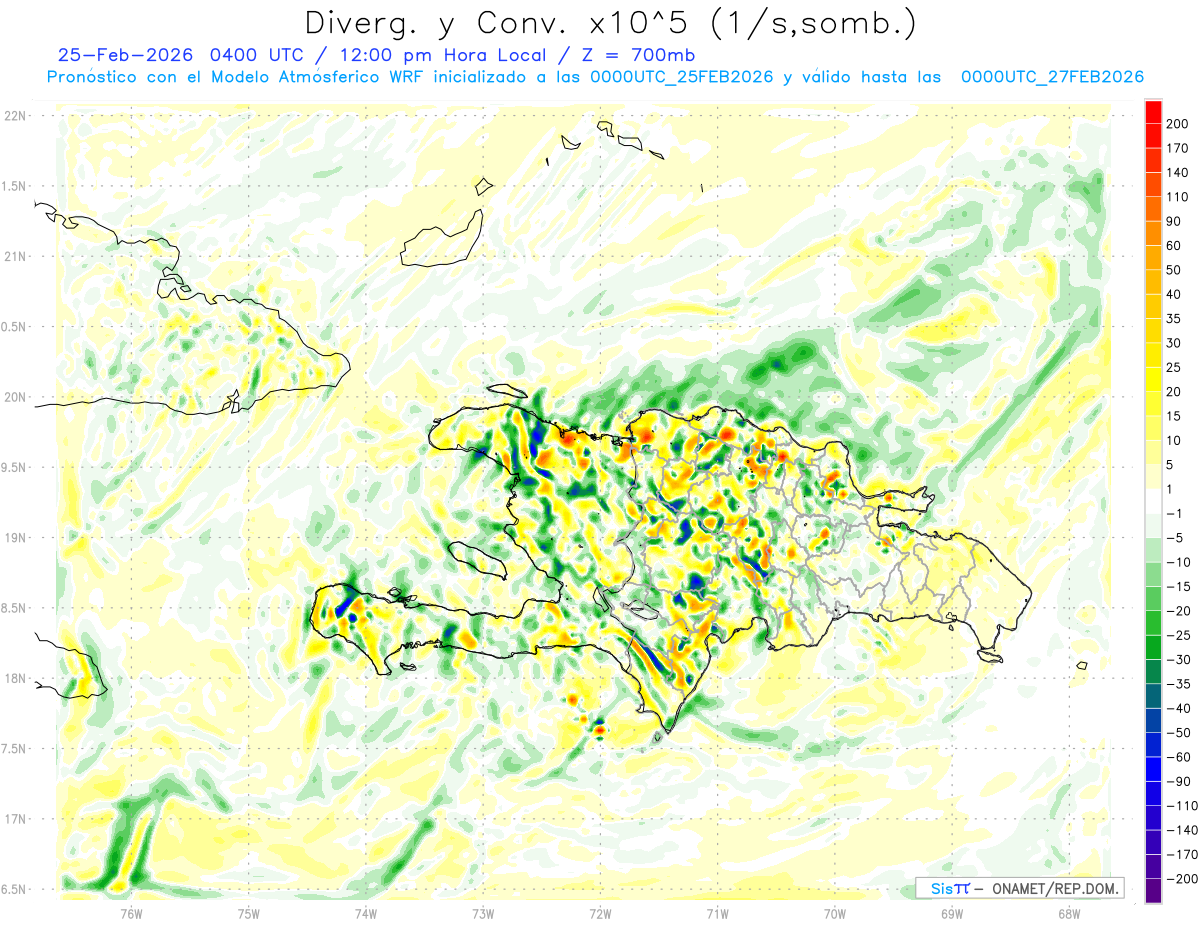Viewport: 1200px width, 927px height.
Task: Select the '170' colorbar value
Action: pyautogui.click(x=1178, y=148)
